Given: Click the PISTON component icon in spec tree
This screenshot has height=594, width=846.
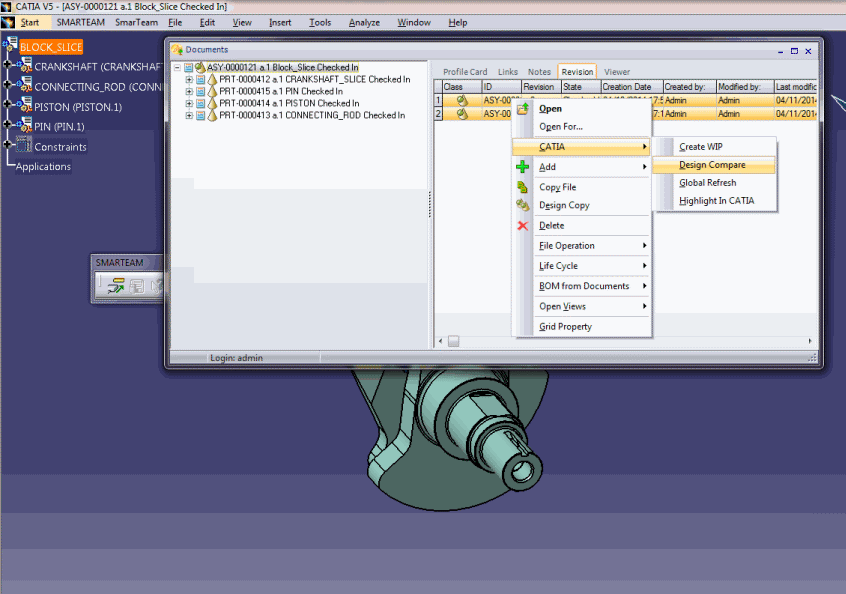Looking at the screenshot, I should (25, 106).
